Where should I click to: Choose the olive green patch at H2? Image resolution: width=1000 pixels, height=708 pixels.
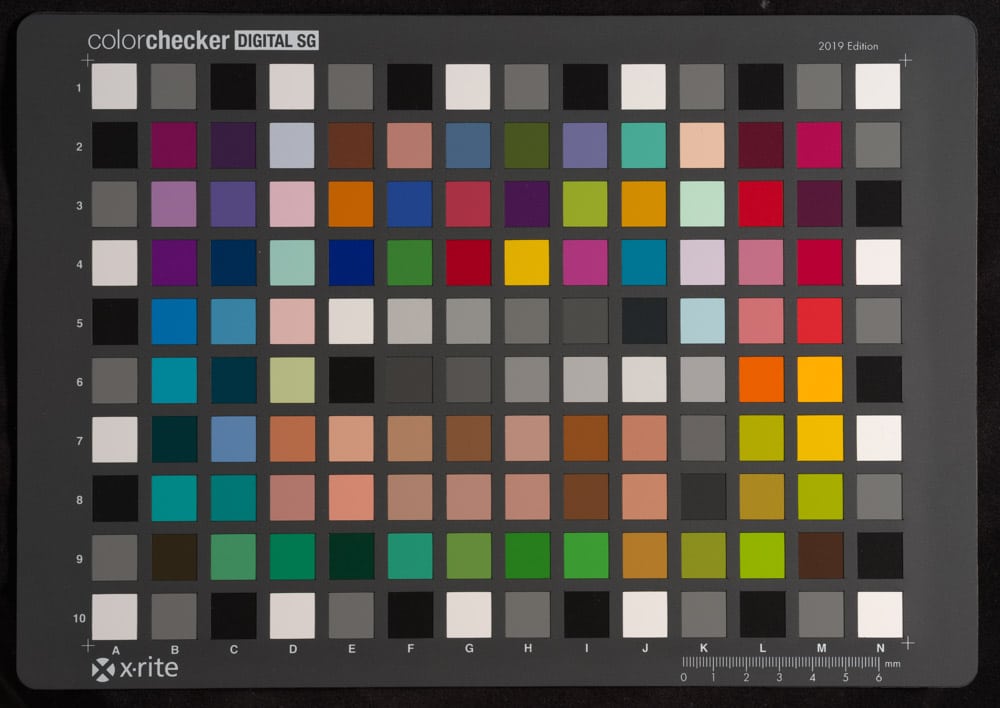(527, 145)
